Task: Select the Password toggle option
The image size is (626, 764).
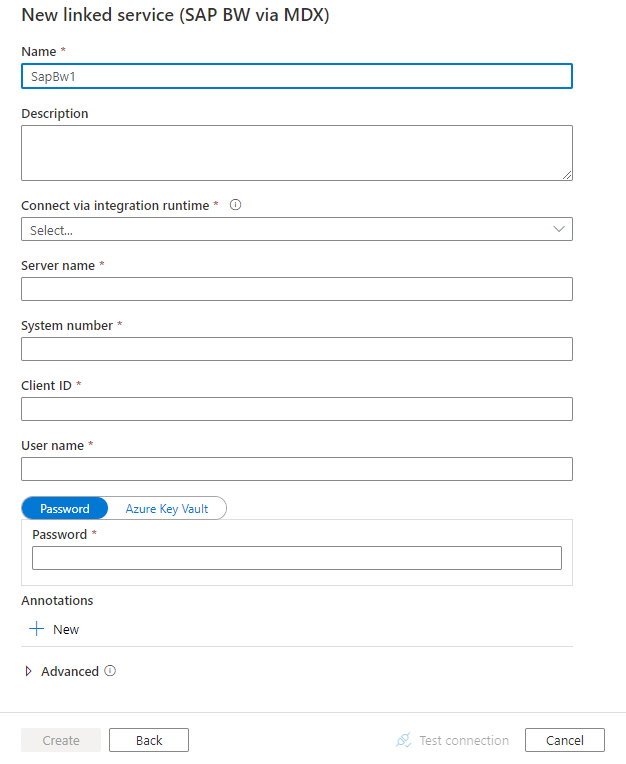Action: click(x=65, y=508)
